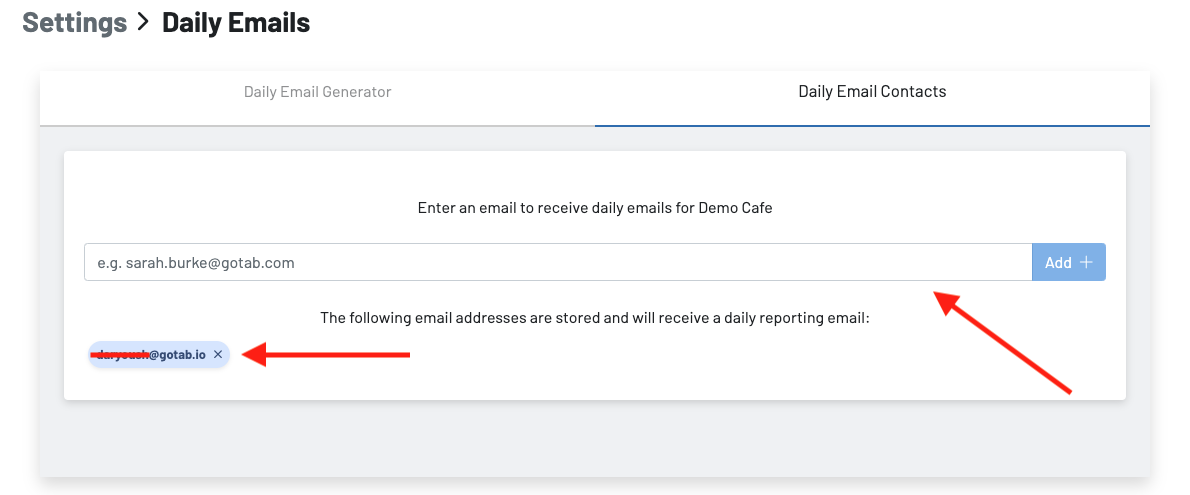Select the Daily Email Contacts tab
The height and width of the screenshot is (495, 1190).
[872, 92]
